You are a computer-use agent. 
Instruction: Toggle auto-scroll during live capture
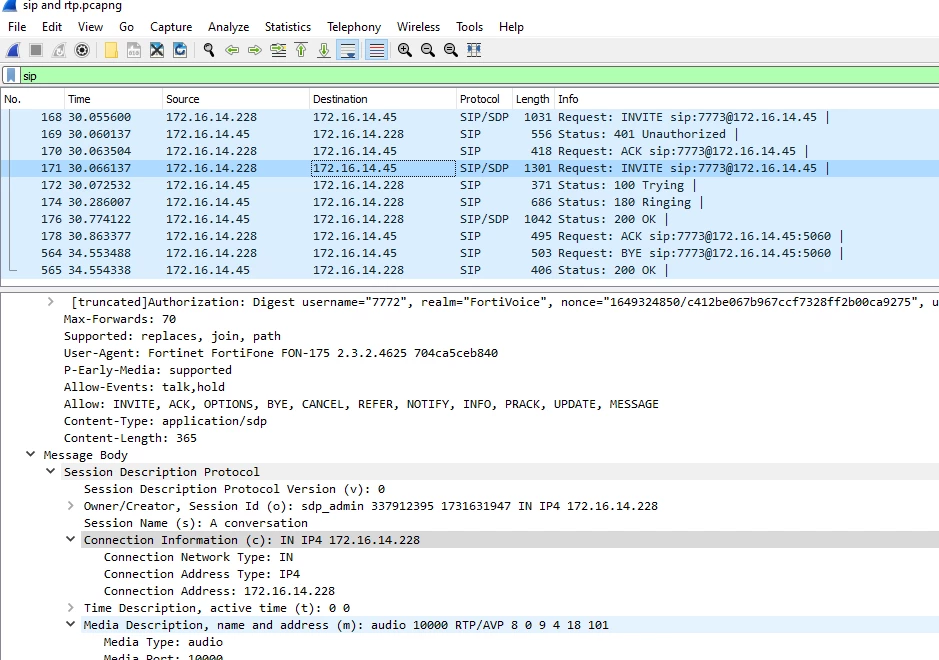coord(347,50)
